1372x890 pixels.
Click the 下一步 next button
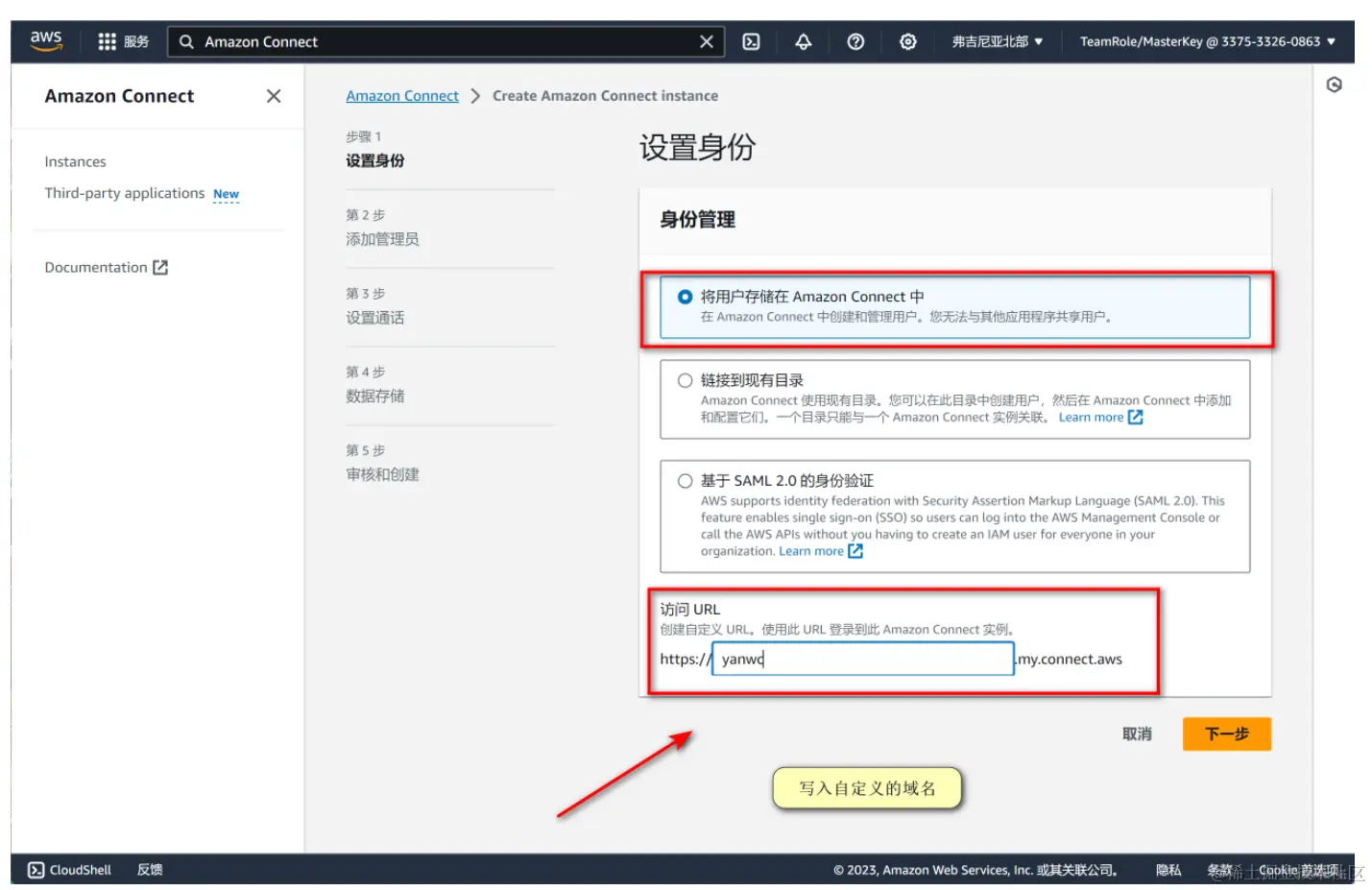coord(1227,734)
